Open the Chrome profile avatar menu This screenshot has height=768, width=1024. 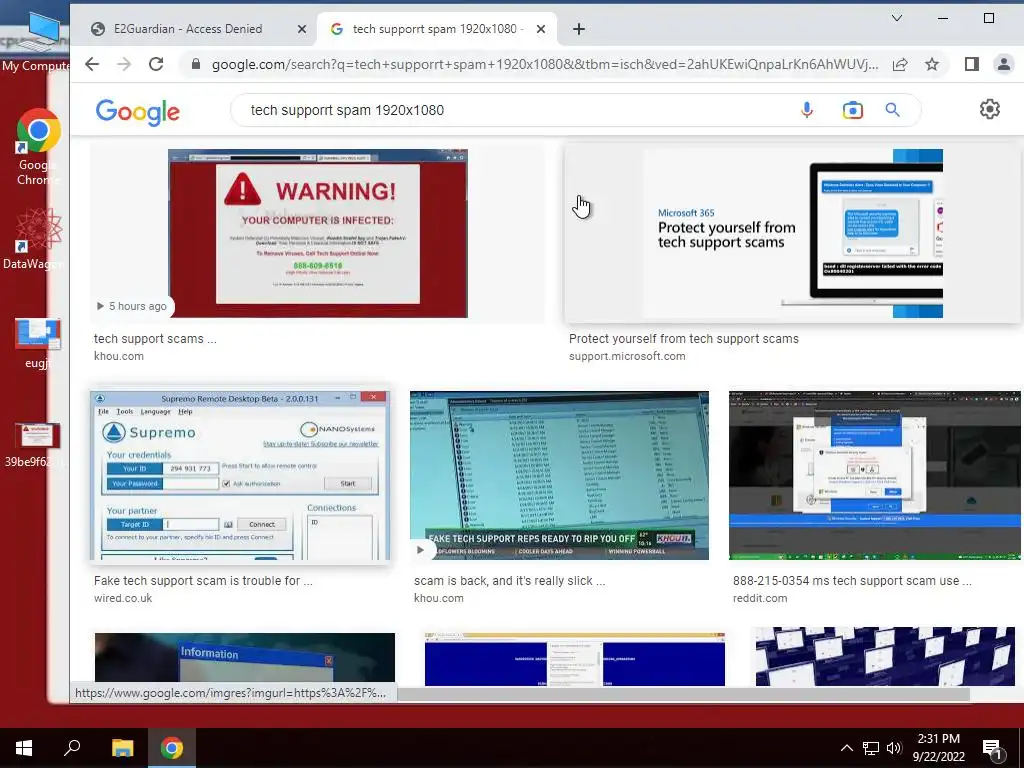(x=1004, y=64)
